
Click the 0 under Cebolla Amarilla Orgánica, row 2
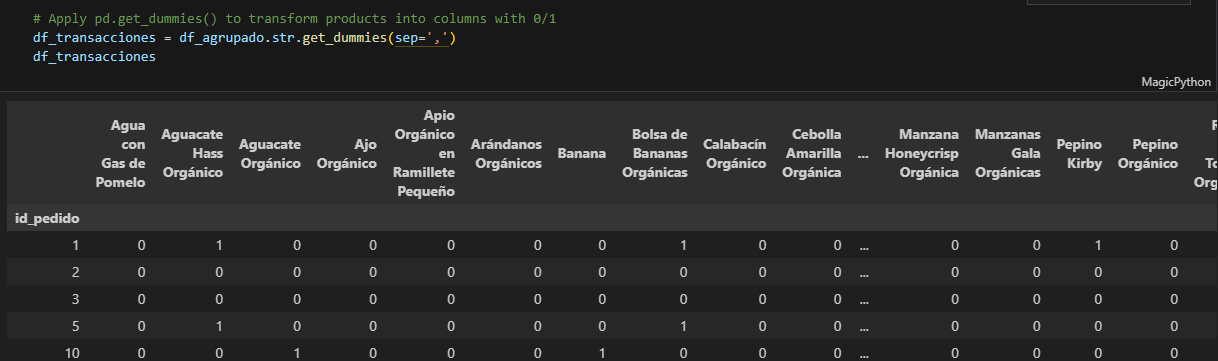tap(837, 271)
